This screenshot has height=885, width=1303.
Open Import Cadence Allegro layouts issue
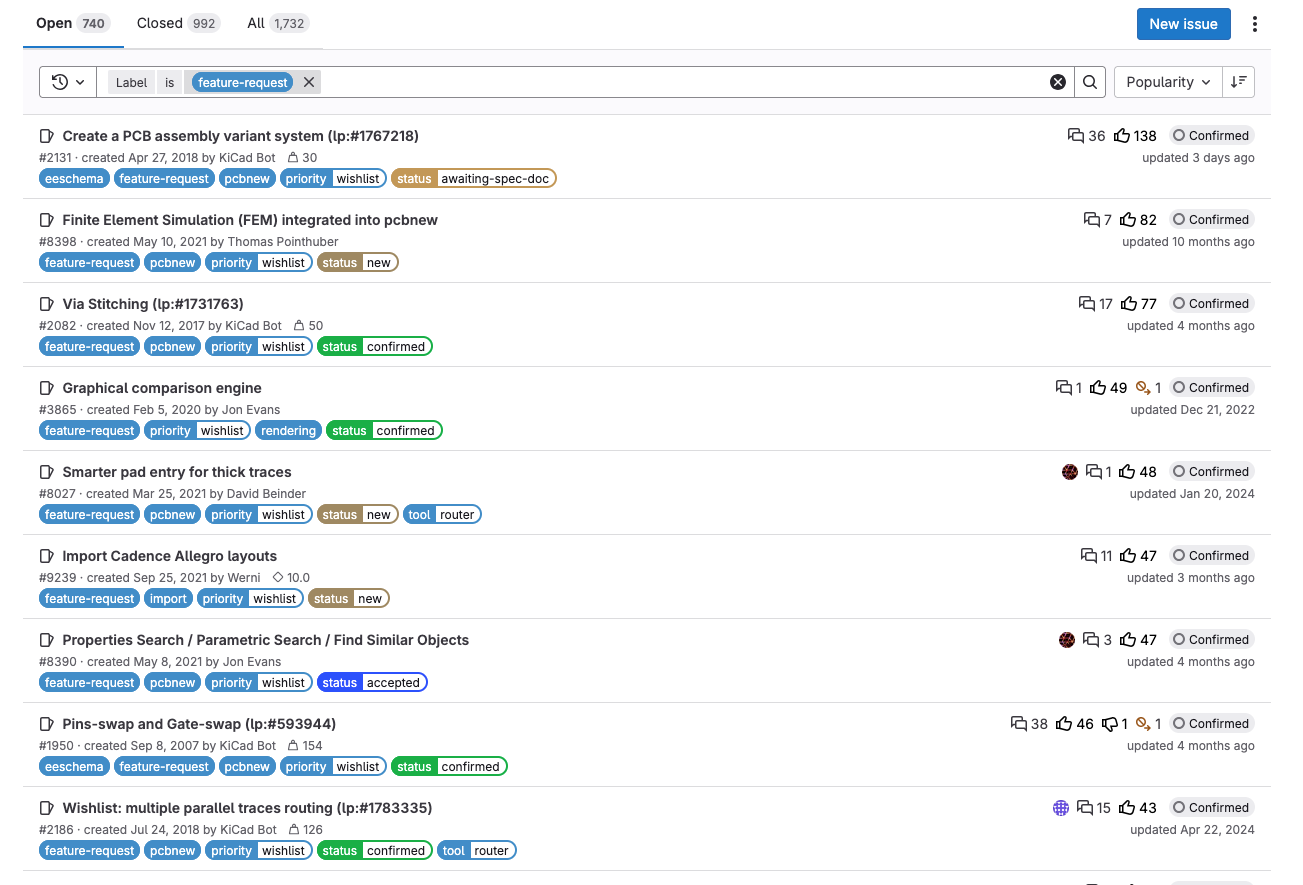tap(170, 556)
